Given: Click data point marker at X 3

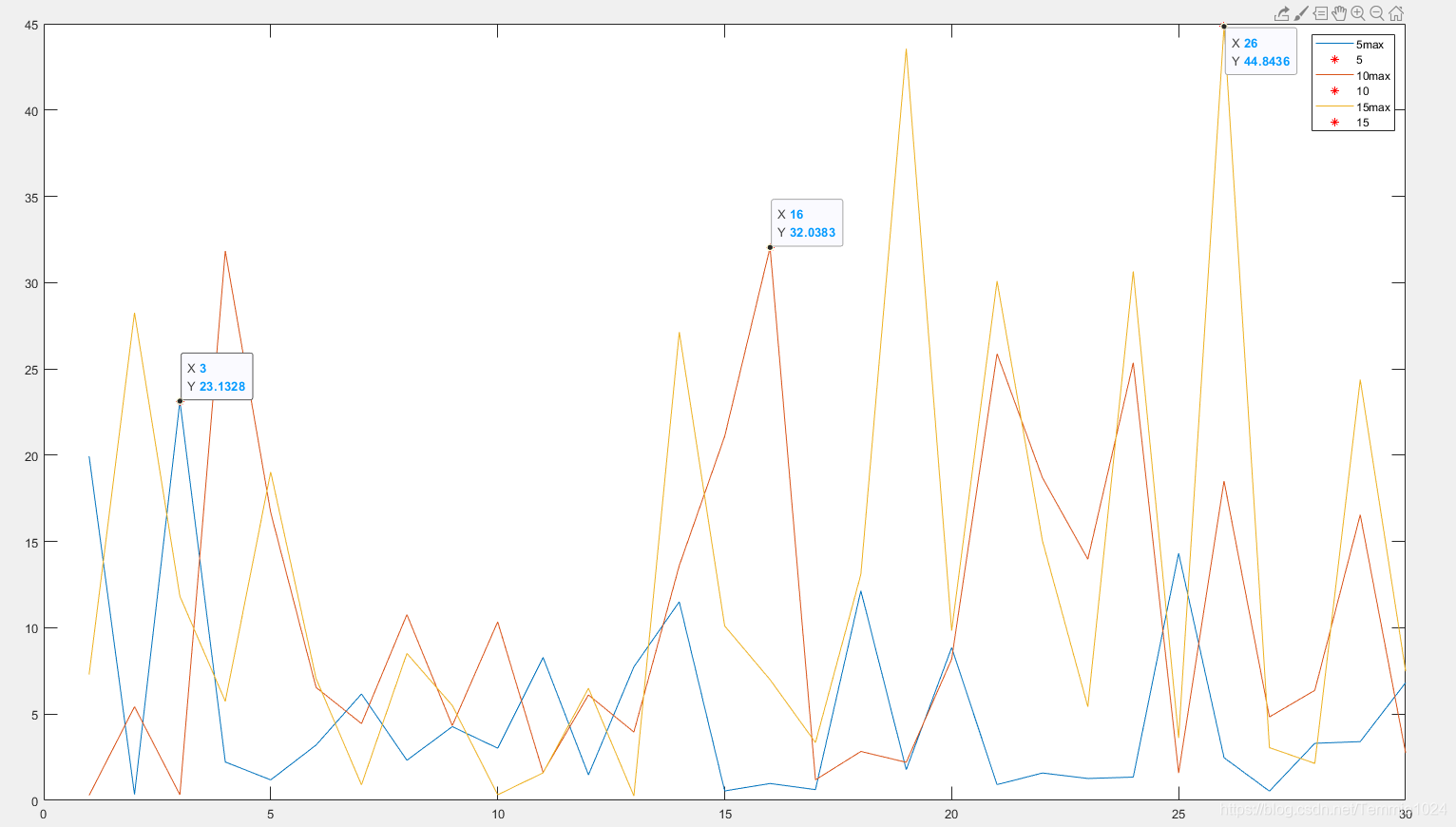Looking at the screenshot, I should click(x=180, y=401).
